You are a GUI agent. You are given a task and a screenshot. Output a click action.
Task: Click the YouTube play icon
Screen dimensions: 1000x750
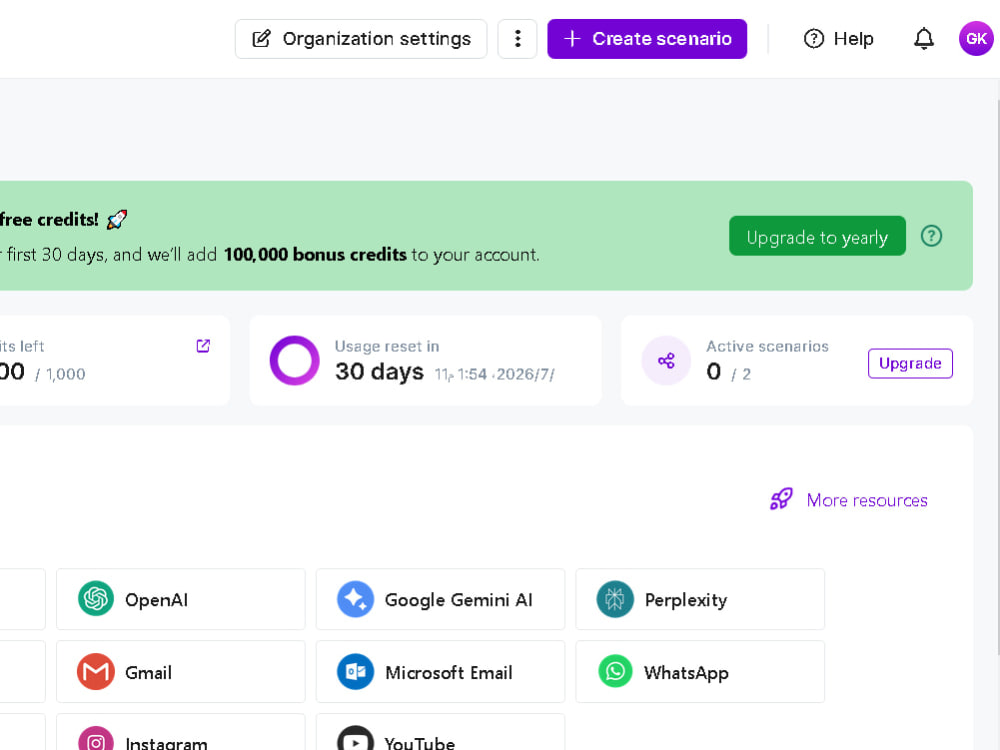(355, 739)
